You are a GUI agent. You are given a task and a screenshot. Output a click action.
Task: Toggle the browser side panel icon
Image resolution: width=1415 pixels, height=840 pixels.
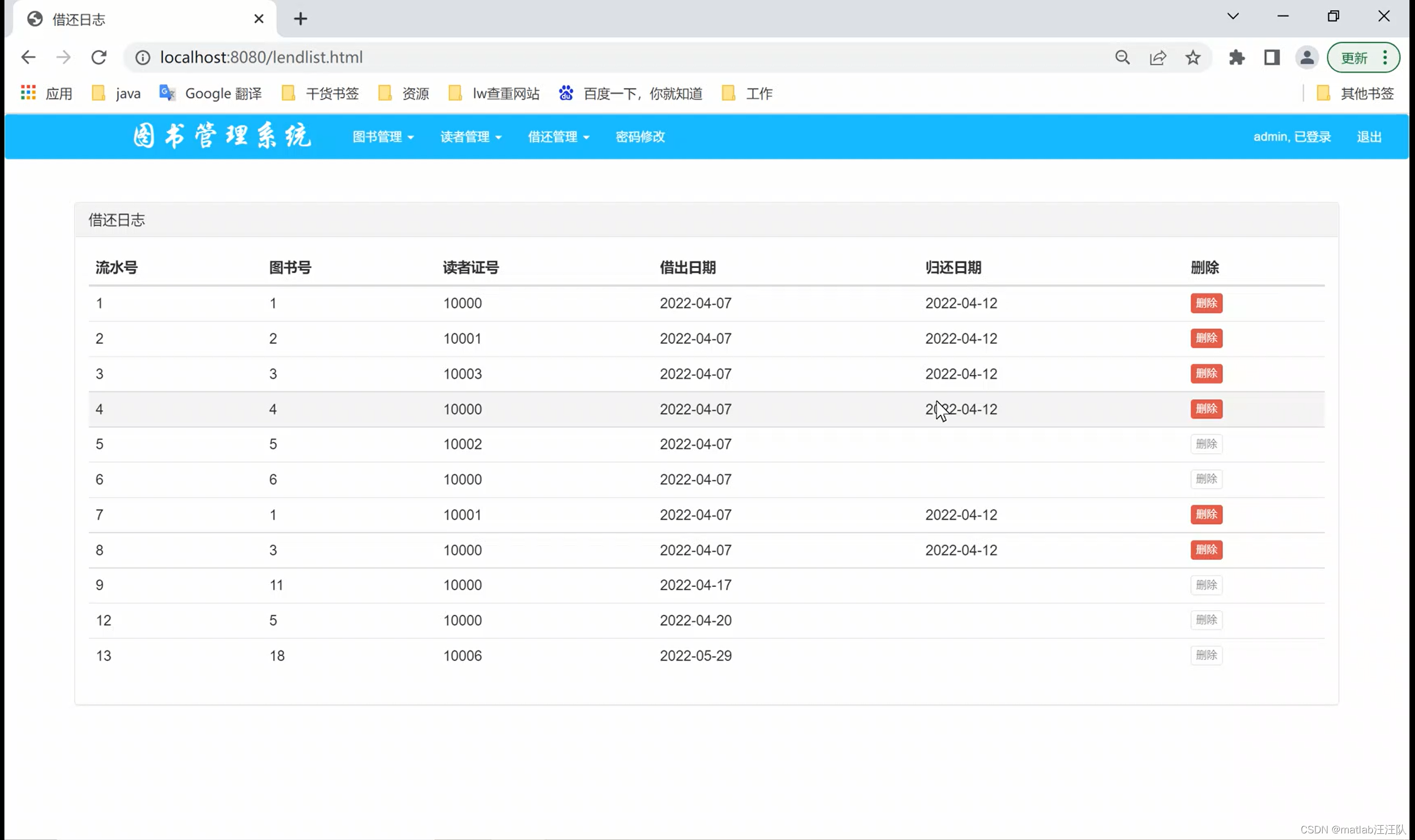(1272, 57)
